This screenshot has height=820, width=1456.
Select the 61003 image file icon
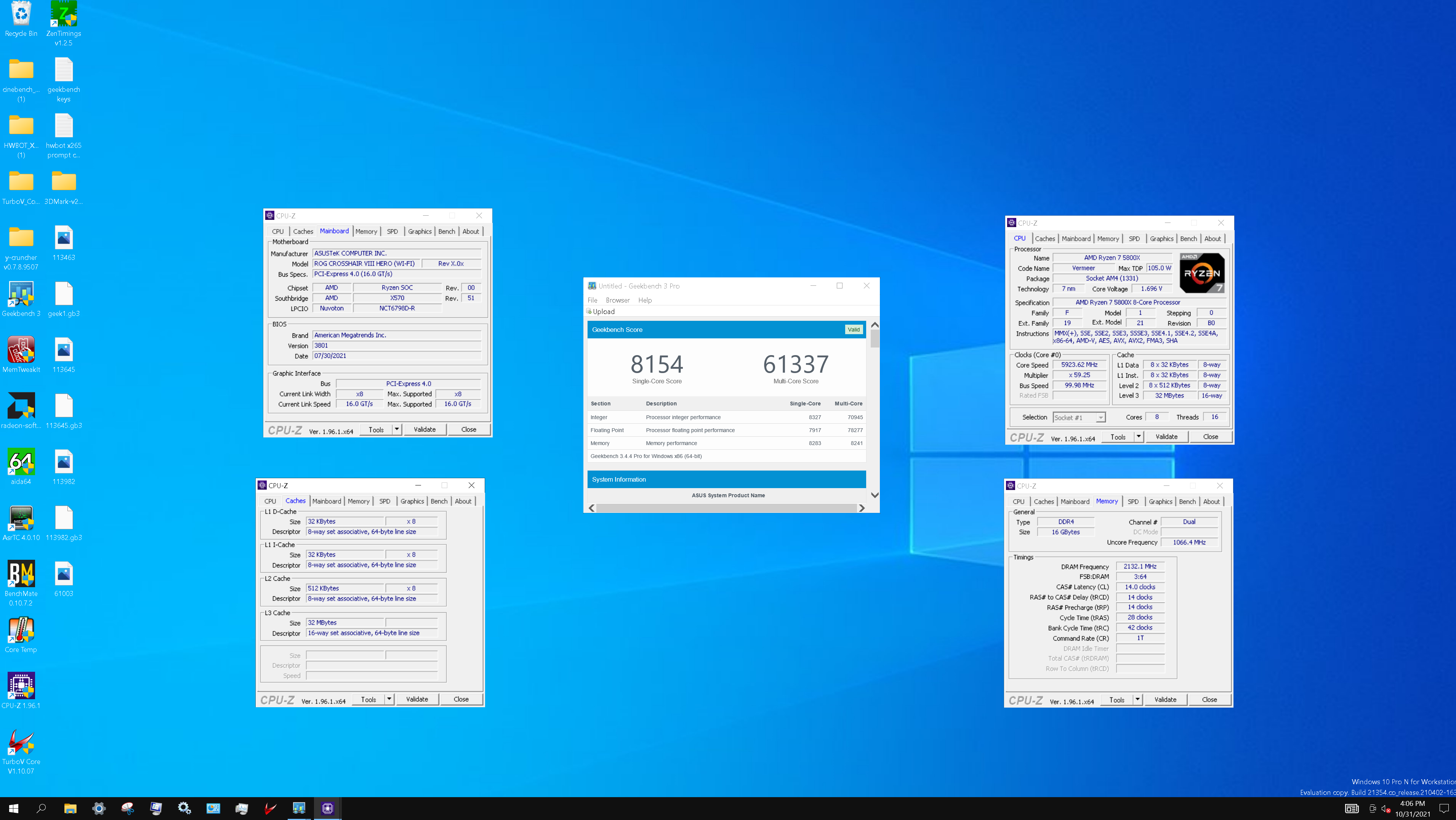[63, 579]
